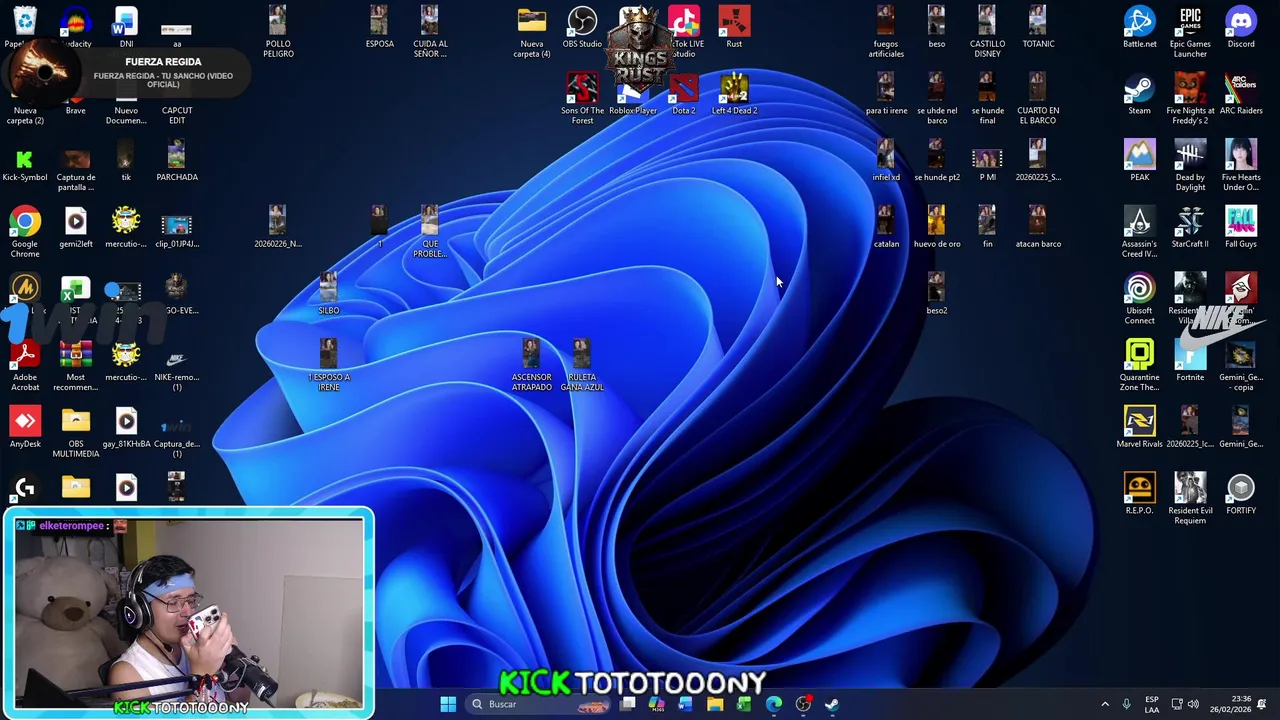The image size is (1280, 720).
Task: Open Task View on the taskbar
Action: pyautogui.click(x=627, y=704)
